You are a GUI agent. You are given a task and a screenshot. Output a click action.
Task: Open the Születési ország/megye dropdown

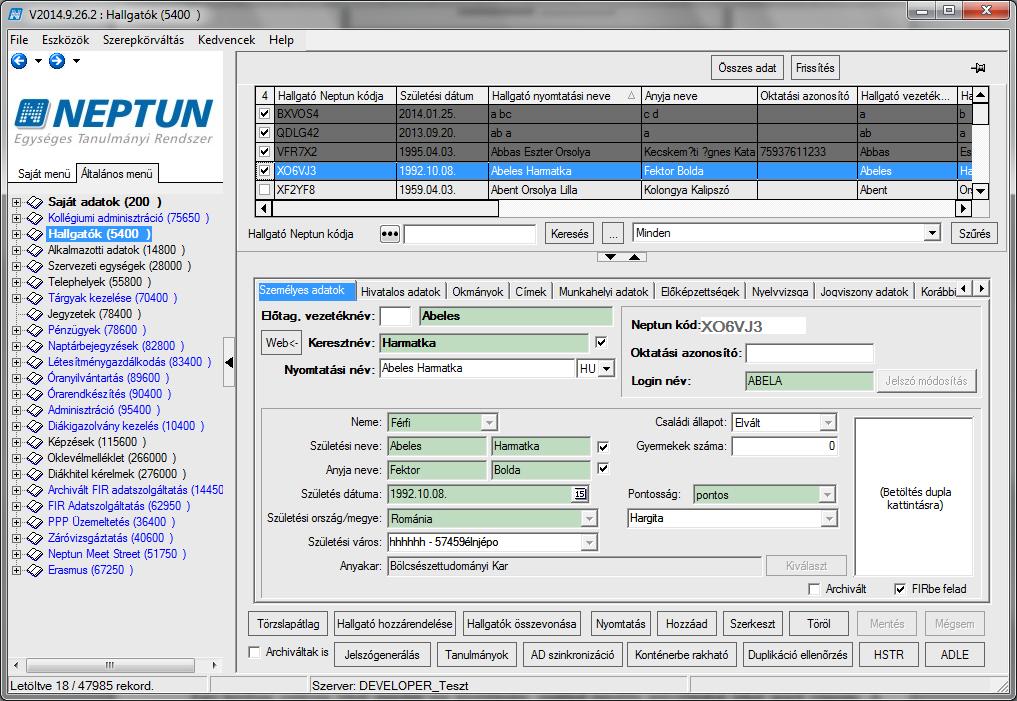[588, 519]
